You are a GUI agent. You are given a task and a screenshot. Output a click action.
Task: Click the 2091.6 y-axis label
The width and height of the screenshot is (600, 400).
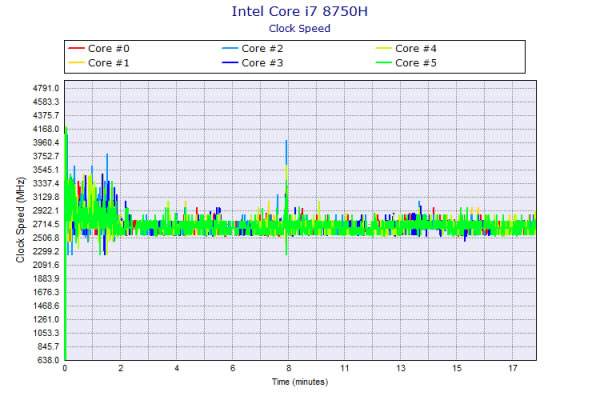(46, 265)
